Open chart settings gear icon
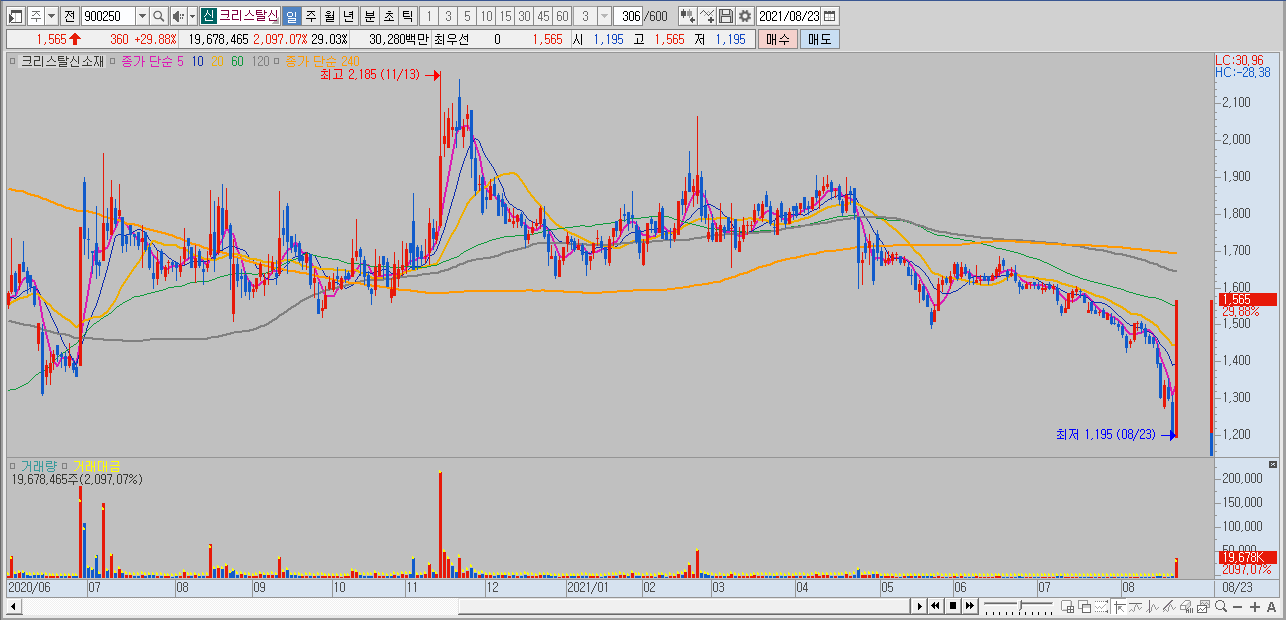Image resolution: width=1286 pixels, height=620 pixels. tap(744, 16)
